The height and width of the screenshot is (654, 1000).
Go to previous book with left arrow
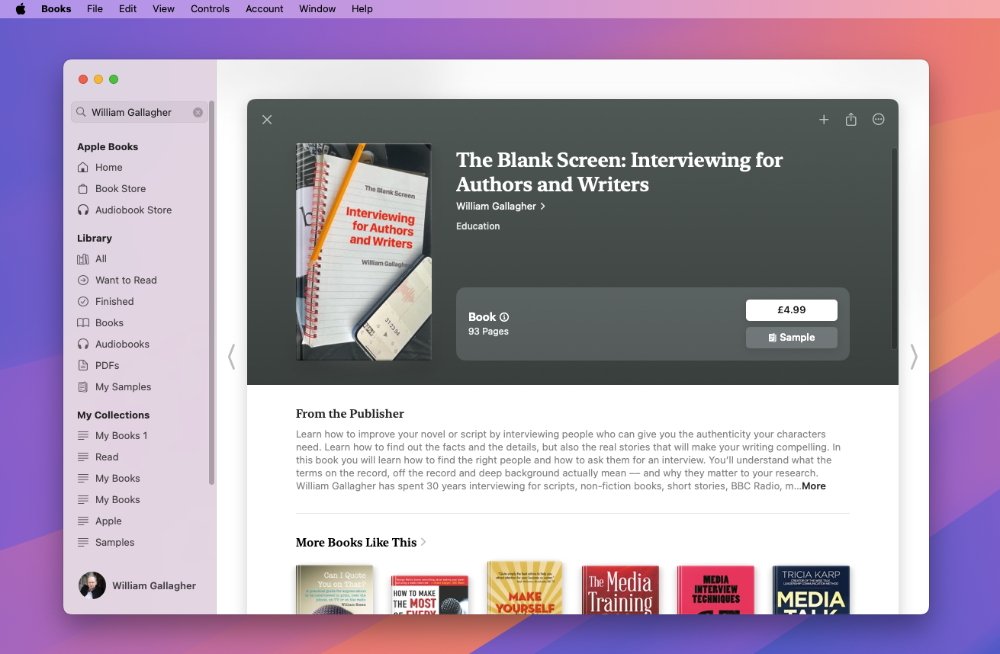tap(232, 357)
